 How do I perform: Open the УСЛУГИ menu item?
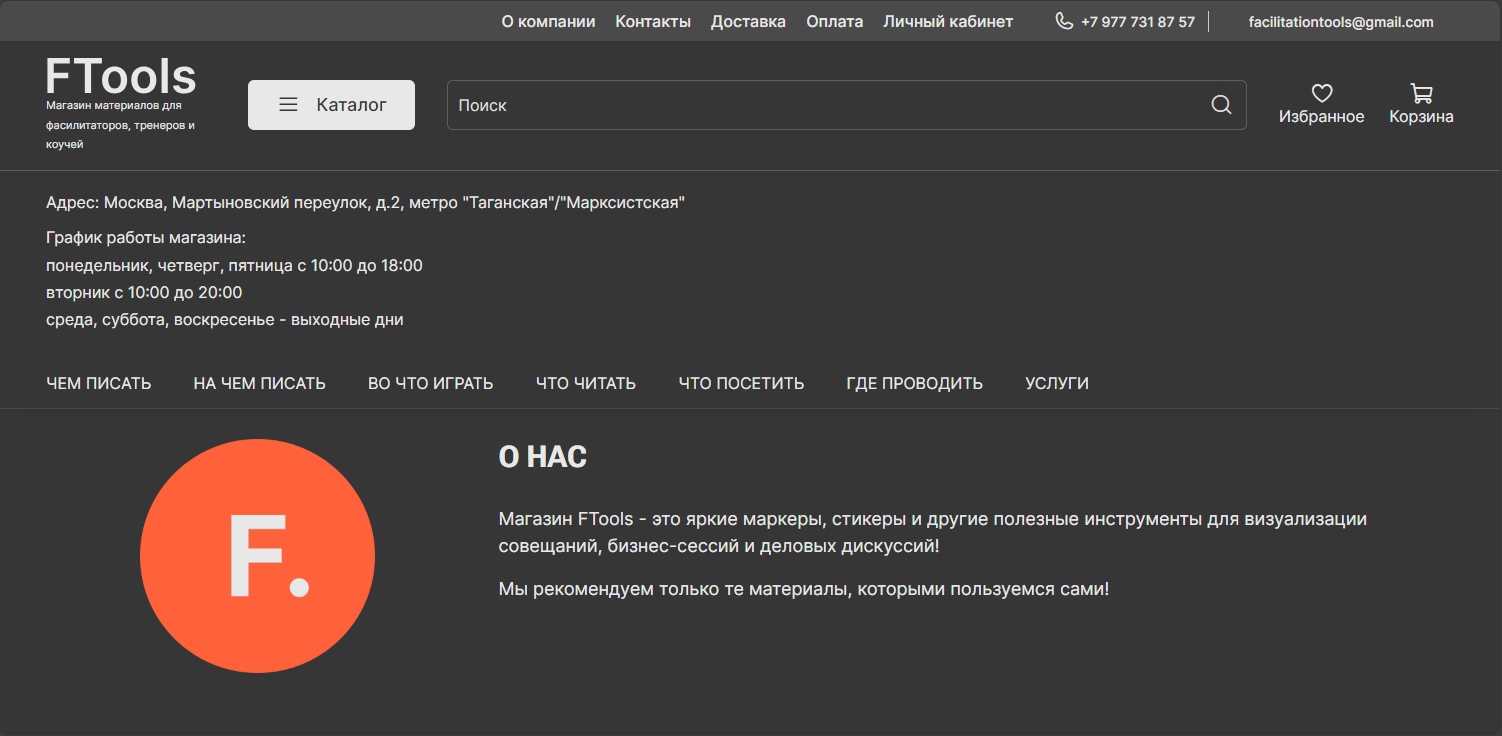point(1057,383)
